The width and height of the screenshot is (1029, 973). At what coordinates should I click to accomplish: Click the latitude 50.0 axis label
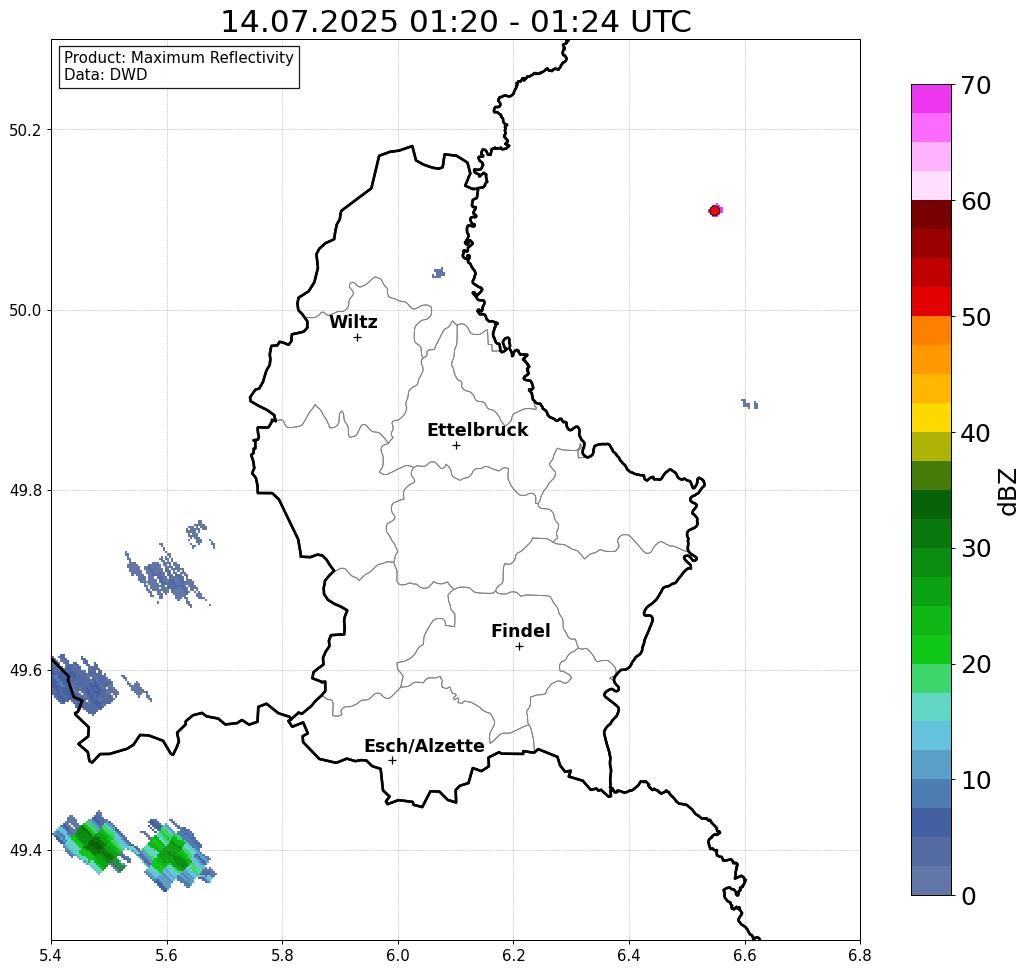click(24, 310)
